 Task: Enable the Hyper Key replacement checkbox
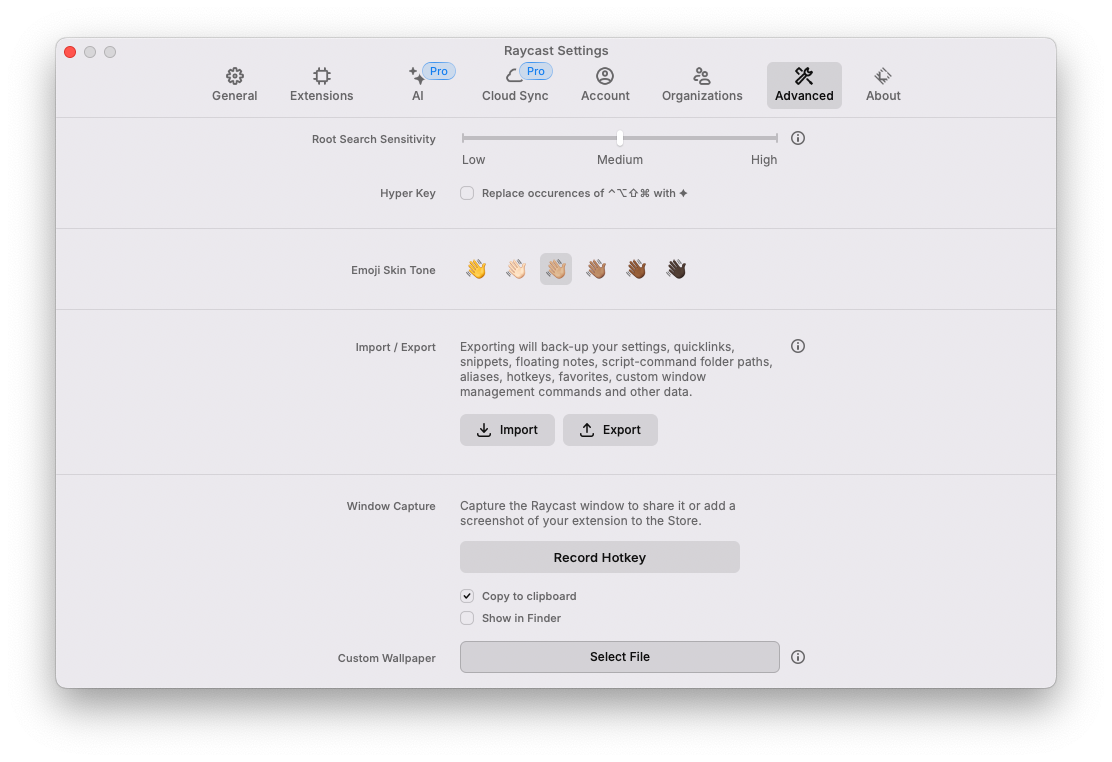tap(467, 193)
